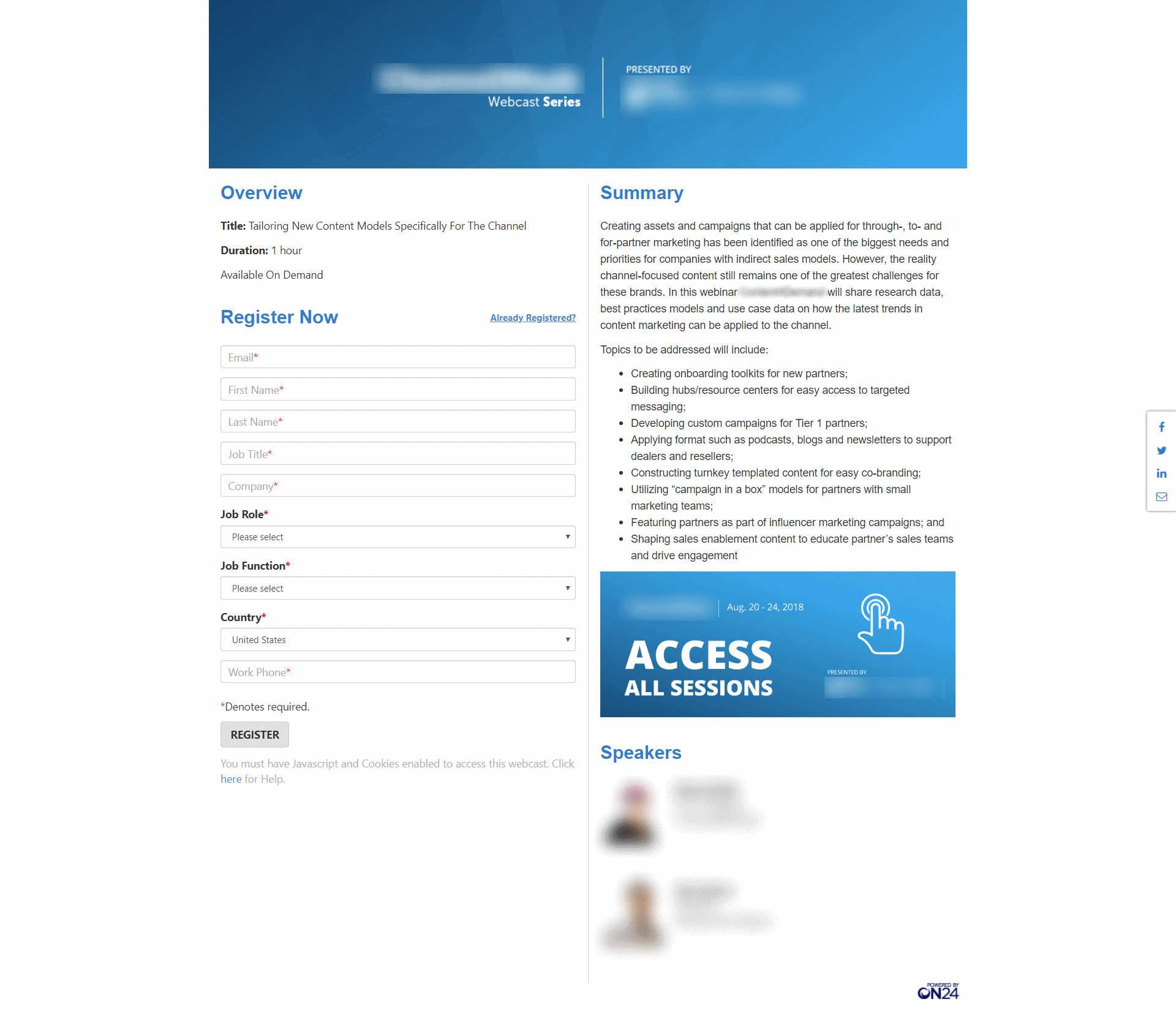This screenshot has width=1176, height=1029.
Task: Click the LinkedIn share icon
Action: [1159, 475]
